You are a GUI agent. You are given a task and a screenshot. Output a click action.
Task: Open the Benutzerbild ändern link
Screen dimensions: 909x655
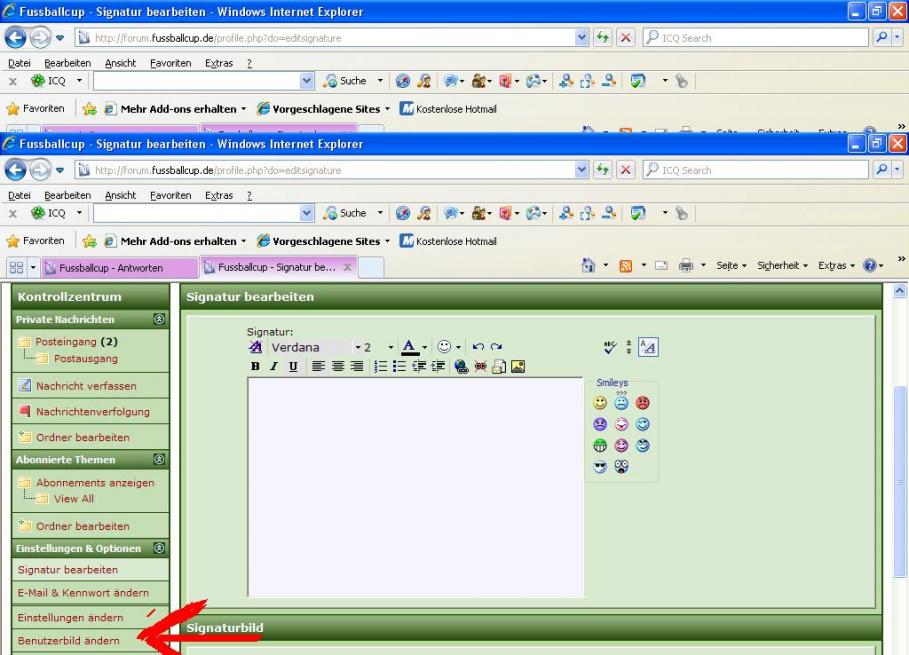(68, 641)
